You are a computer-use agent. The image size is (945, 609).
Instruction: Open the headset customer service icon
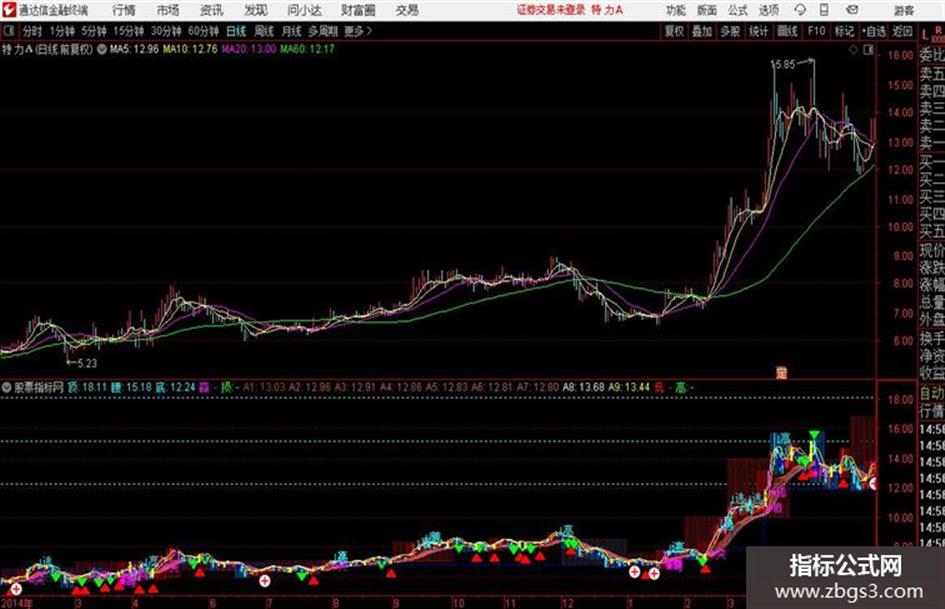point(800,10)
